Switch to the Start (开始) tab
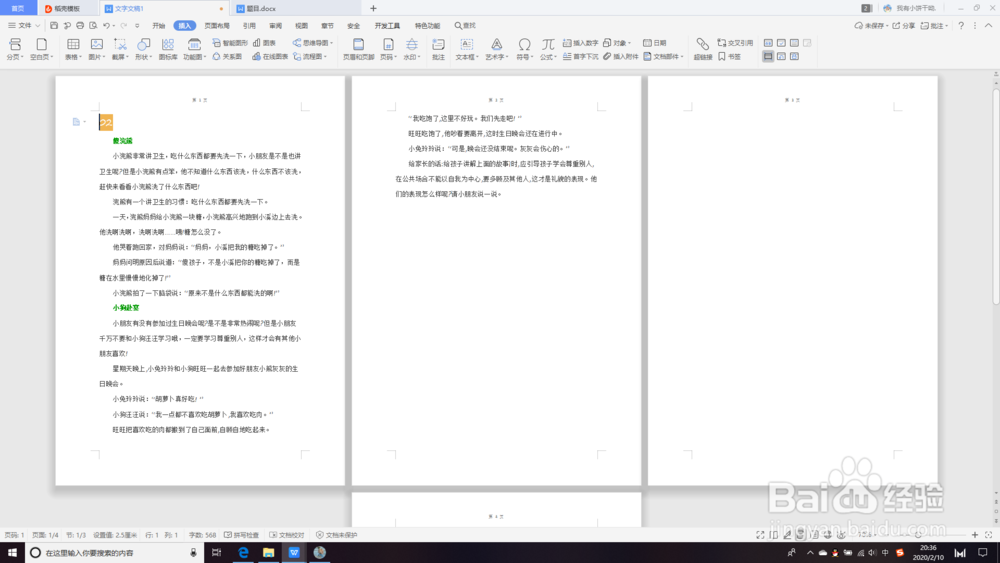Screen dimensions: 1000x563 click(159, 26)
